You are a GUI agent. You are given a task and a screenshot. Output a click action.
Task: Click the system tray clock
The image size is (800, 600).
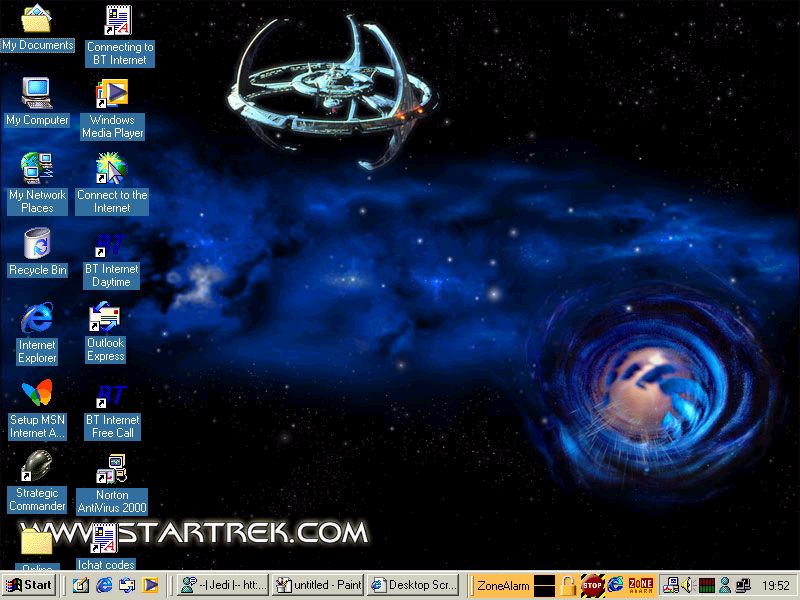(x=775, y=585)
